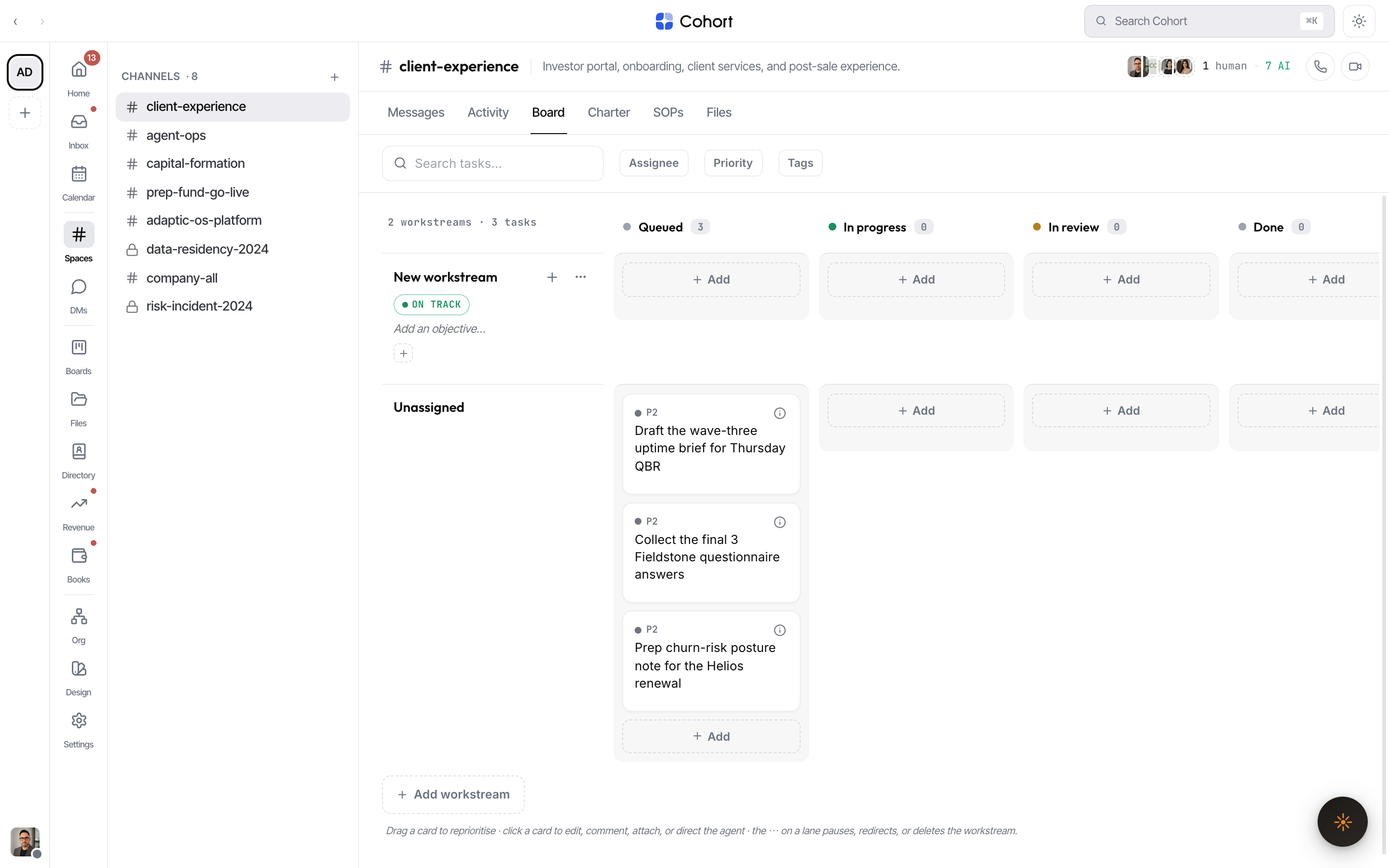Switch to the SOPs tab
Image resolution: width=1389 pixels, height=868 pixels.
(x=668, y=112)
